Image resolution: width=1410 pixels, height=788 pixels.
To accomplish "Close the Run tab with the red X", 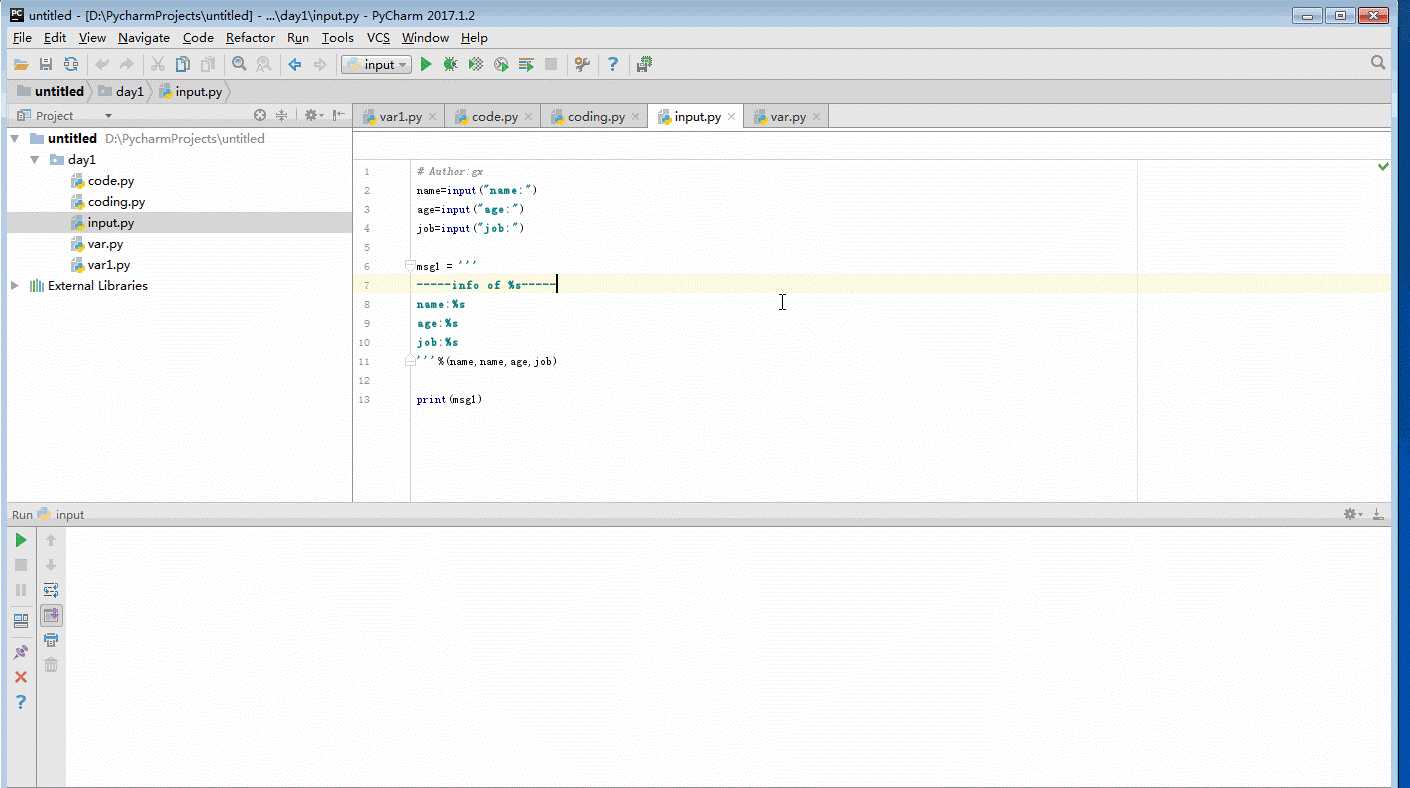I will point(21,677).
